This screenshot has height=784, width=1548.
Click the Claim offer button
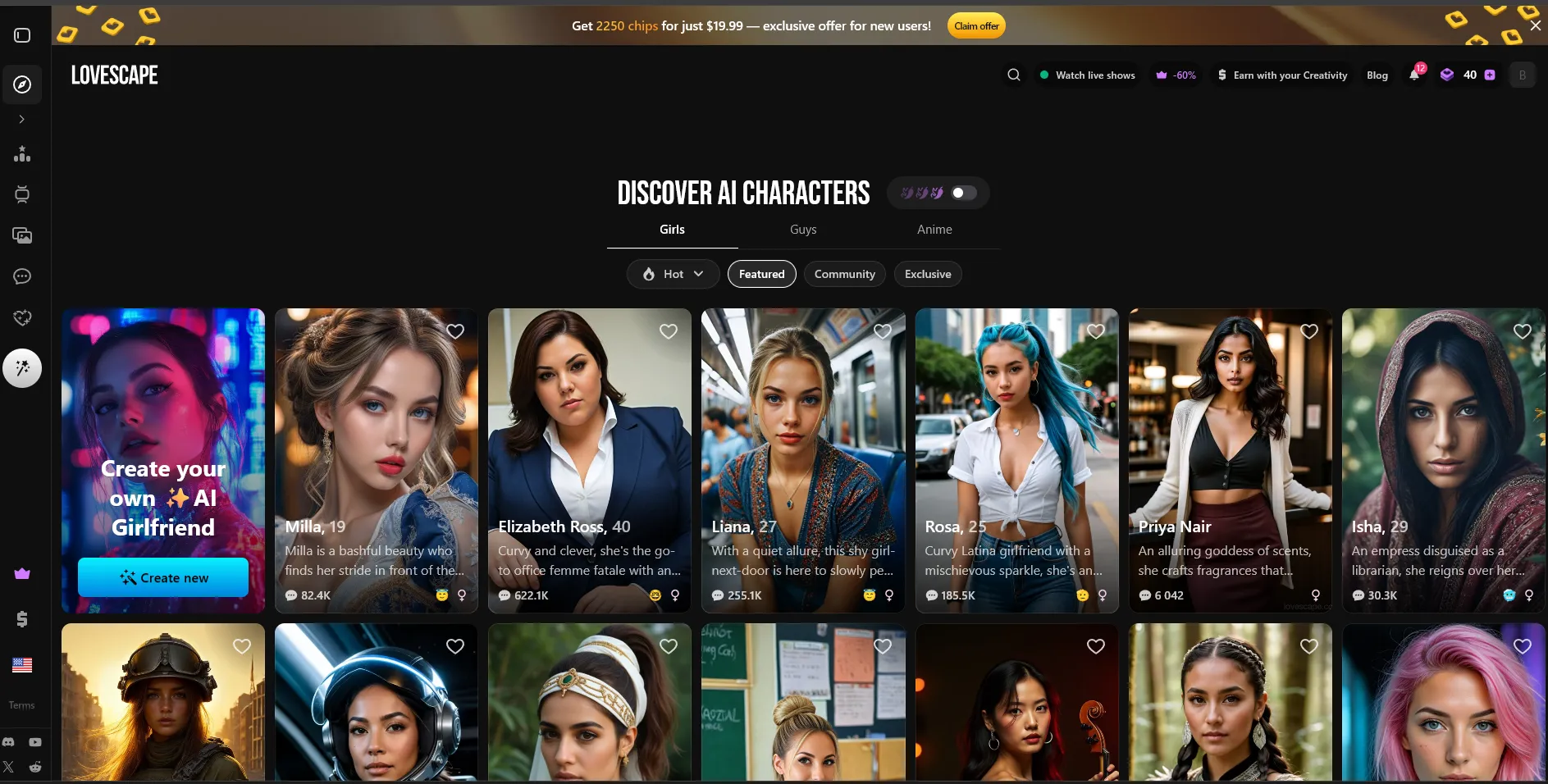[976, 25]
